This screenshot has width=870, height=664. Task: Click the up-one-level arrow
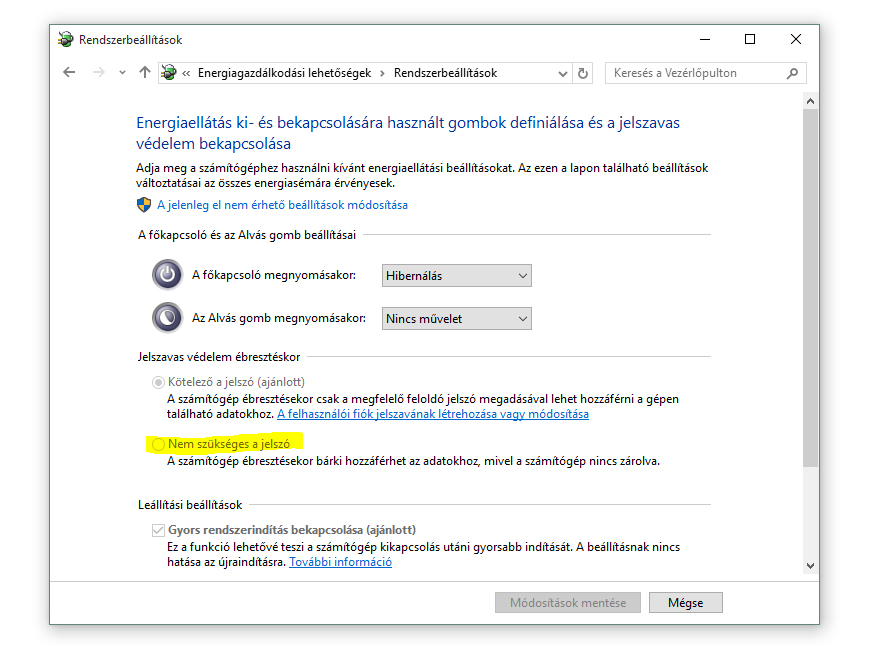pos(145,73)
